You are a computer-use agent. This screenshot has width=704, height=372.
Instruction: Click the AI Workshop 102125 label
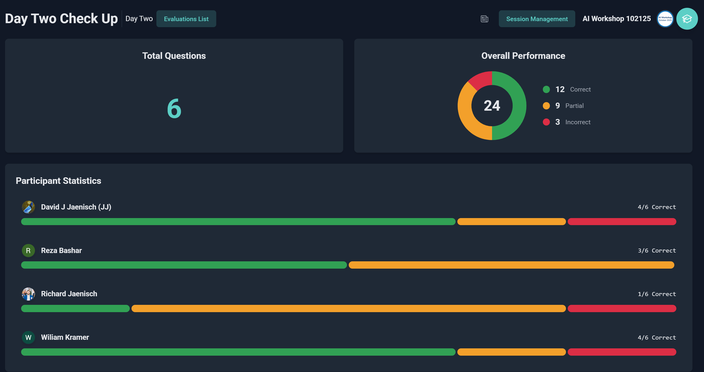616,19
